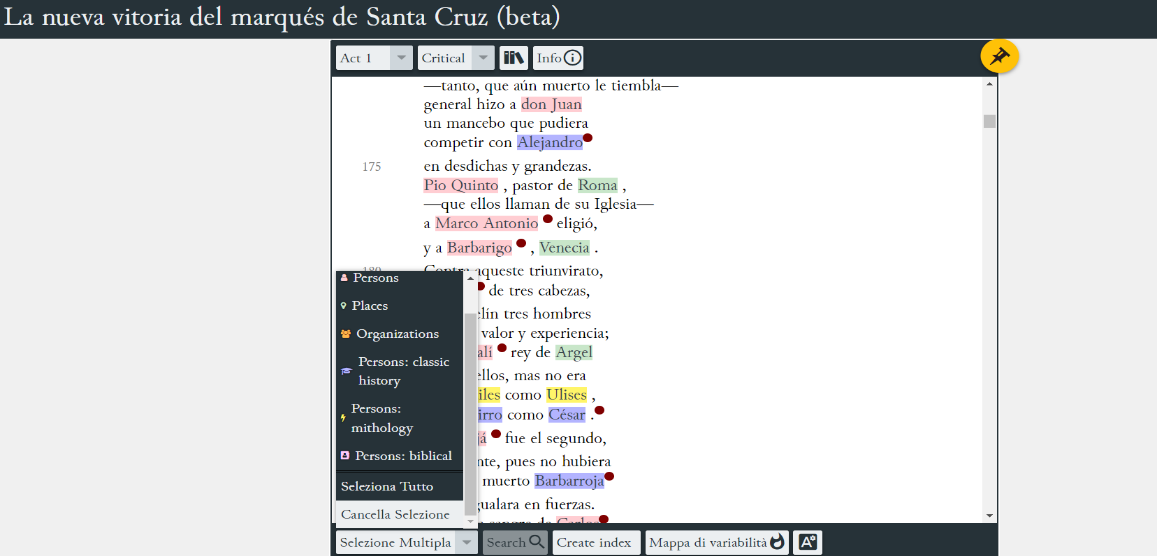Click the highlighted name don Juan
Image resolution: width=1157 pixels, height=556 pixels.
tap(551, 104)
